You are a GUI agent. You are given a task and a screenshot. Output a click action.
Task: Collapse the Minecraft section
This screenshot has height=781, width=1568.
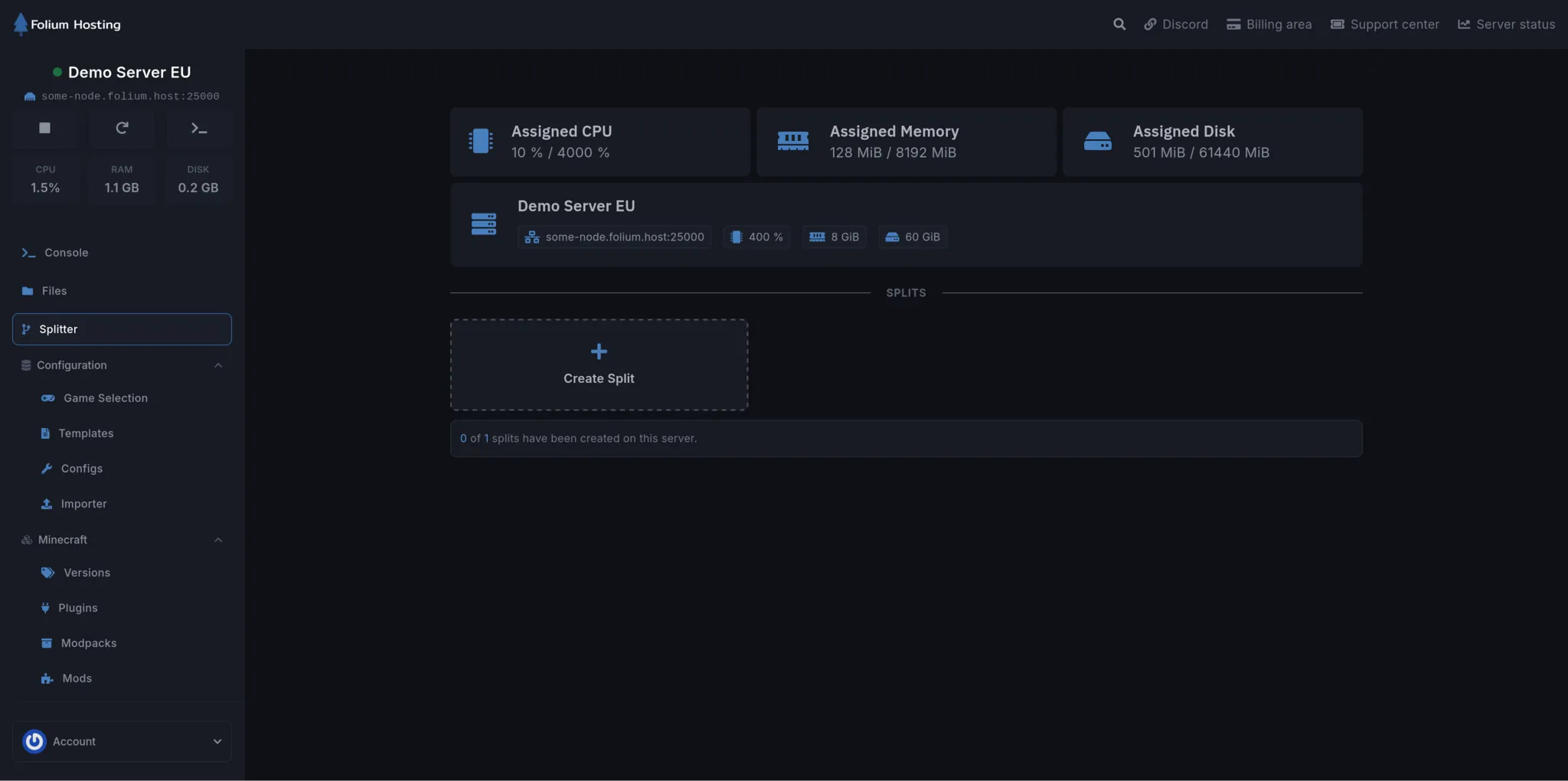pos(218,539)
